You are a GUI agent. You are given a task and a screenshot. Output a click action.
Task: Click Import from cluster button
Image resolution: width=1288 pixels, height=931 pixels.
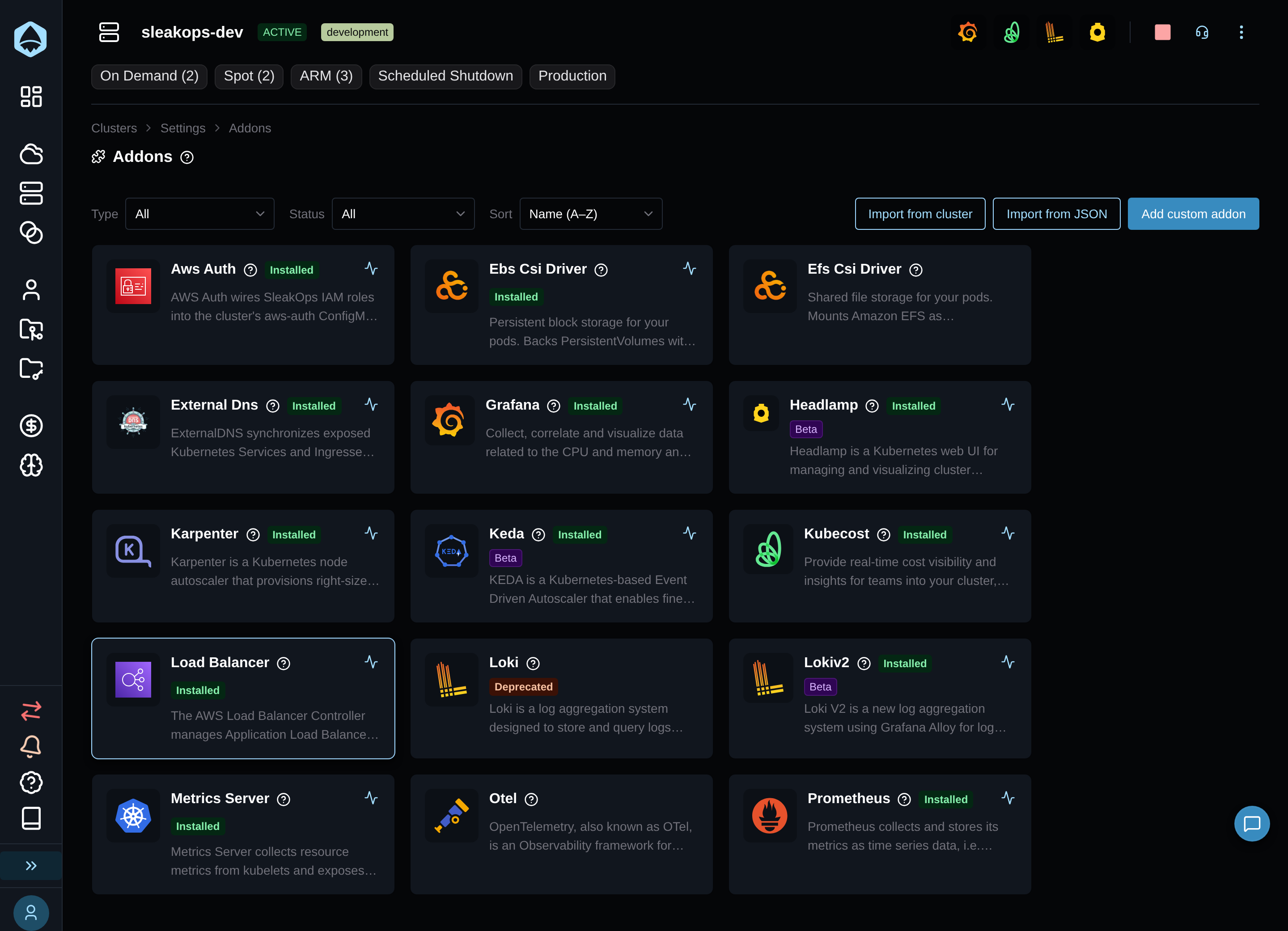coord(920,214)
